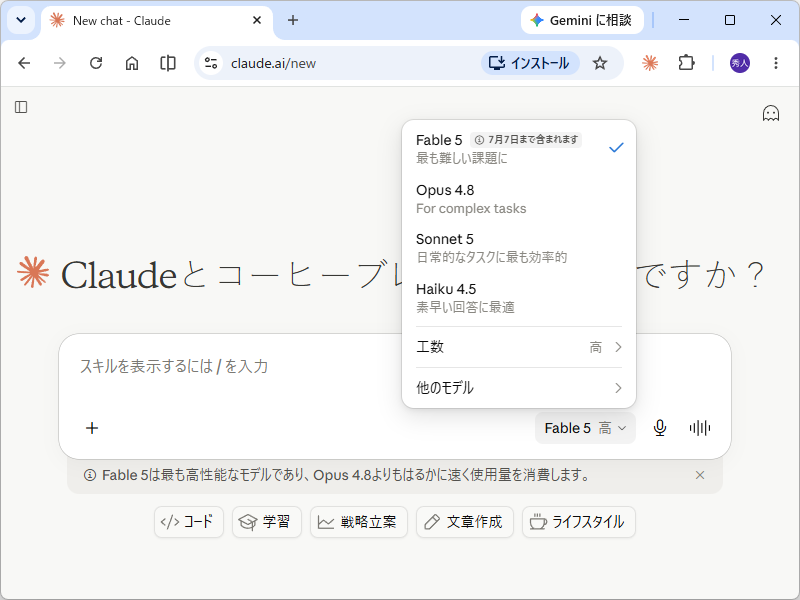The width and height of the screenshot is (800, 600).
Task: Open site information icon in address bar
Action: [x=211, y=63]
